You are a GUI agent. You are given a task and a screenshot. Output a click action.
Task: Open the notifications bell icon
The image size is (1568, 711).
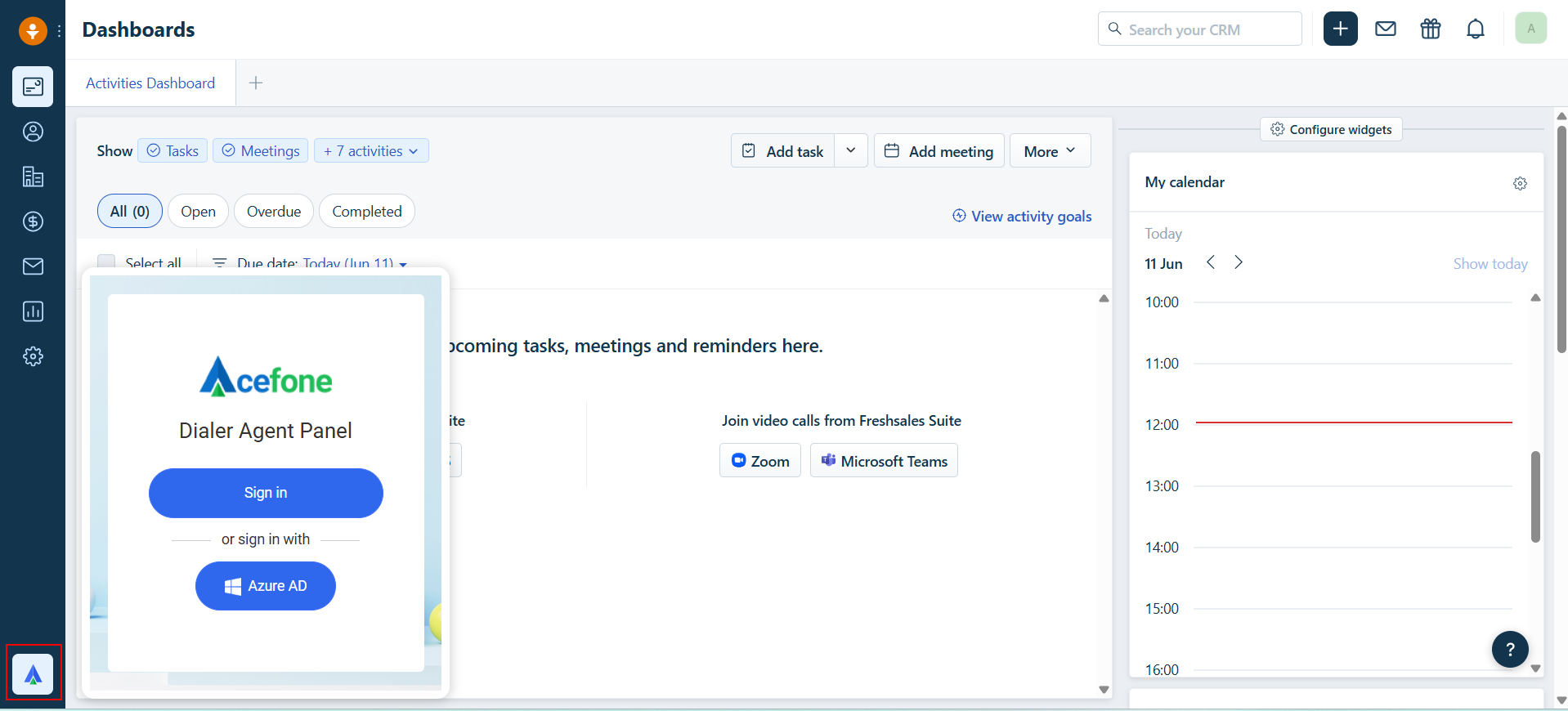click(x=1476, y=29)
